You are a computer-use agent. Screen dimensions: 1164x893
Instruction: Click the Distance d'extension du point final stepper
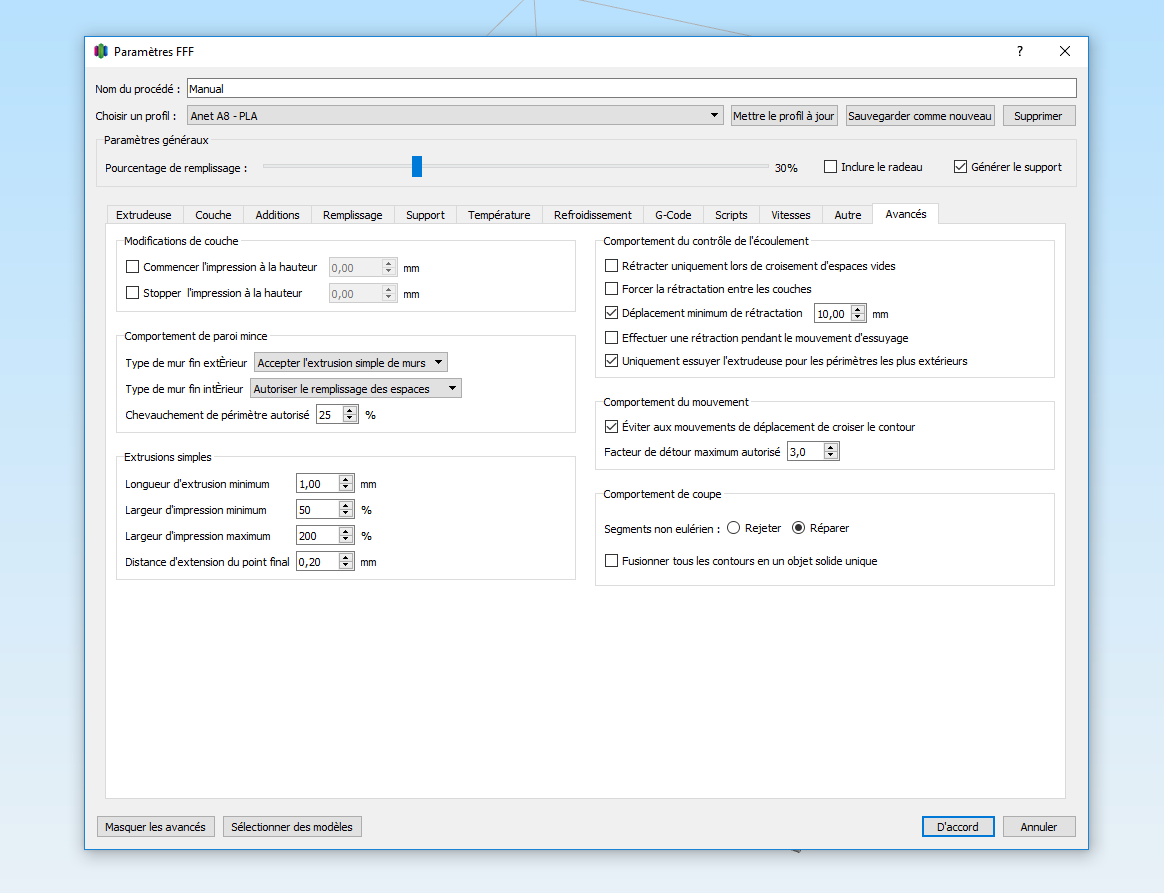346,561
